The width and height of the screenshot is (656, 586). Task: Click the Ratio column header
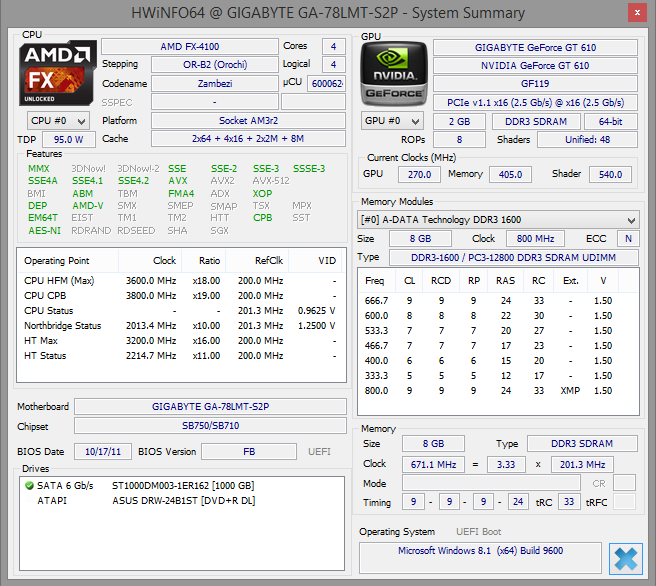coord(204,261)
